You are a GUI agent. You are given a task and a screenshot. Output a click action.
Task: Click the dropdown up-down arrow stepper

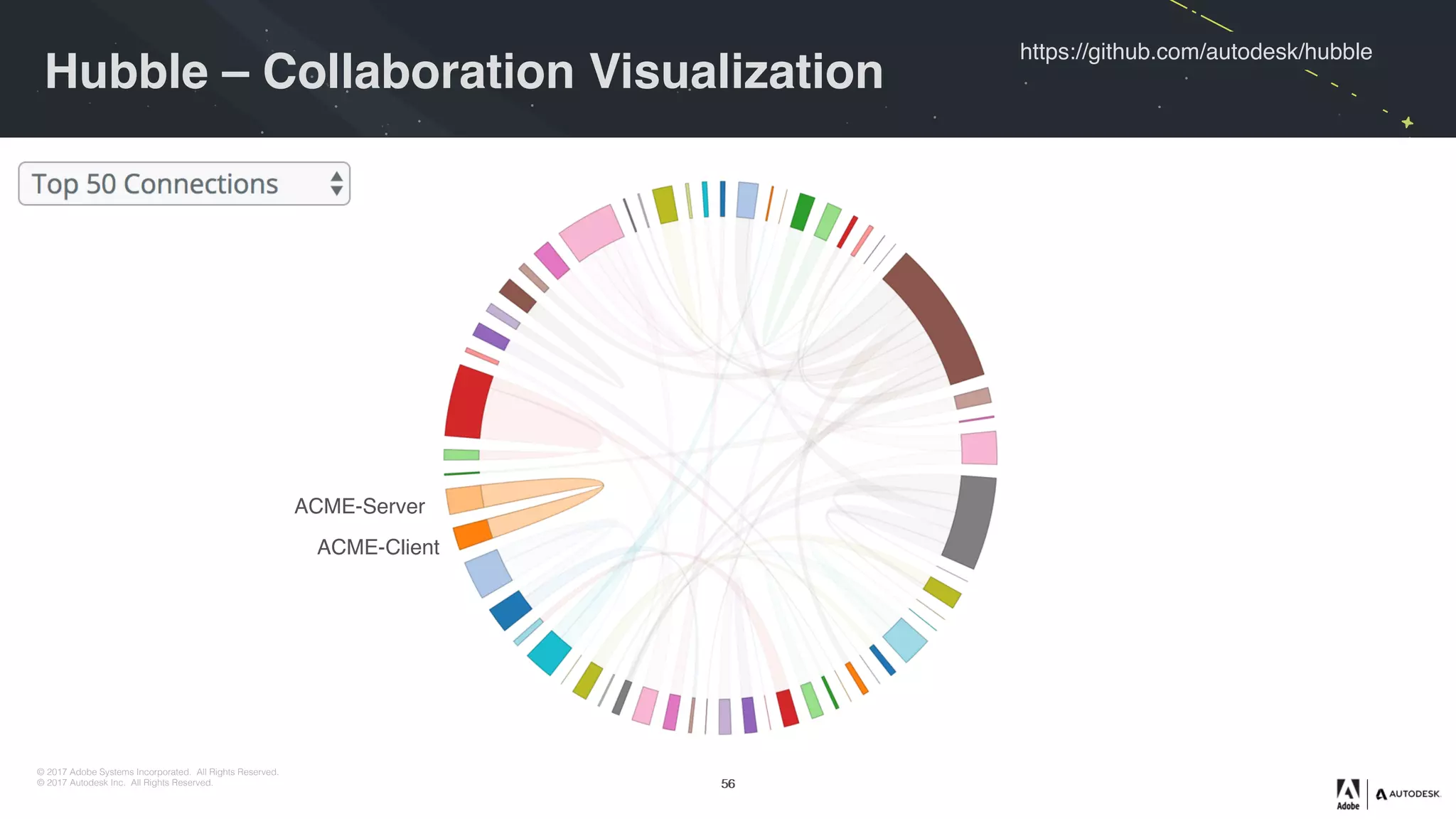point(336,183)
